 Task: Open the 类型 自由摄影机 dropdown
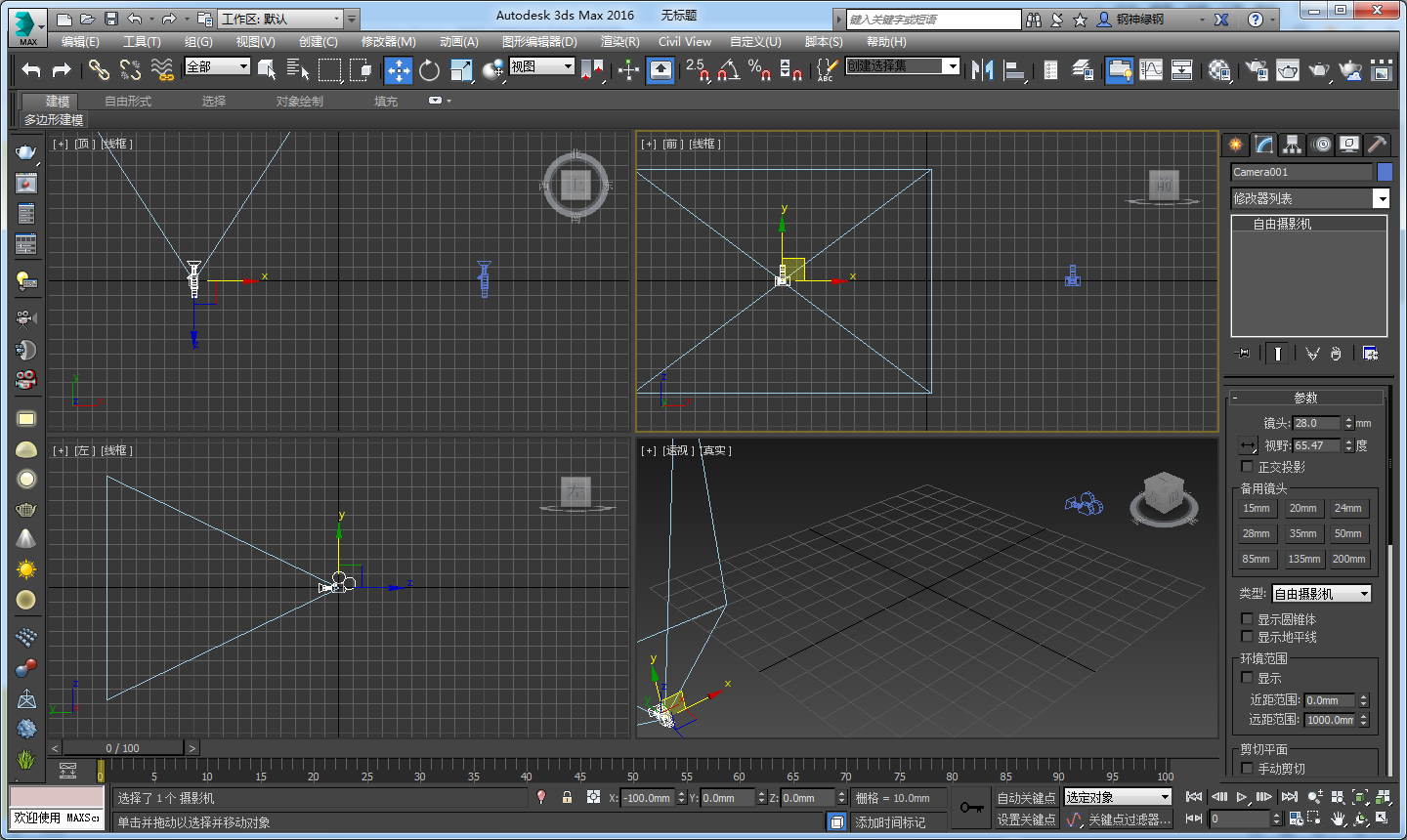pos(1321,594)
